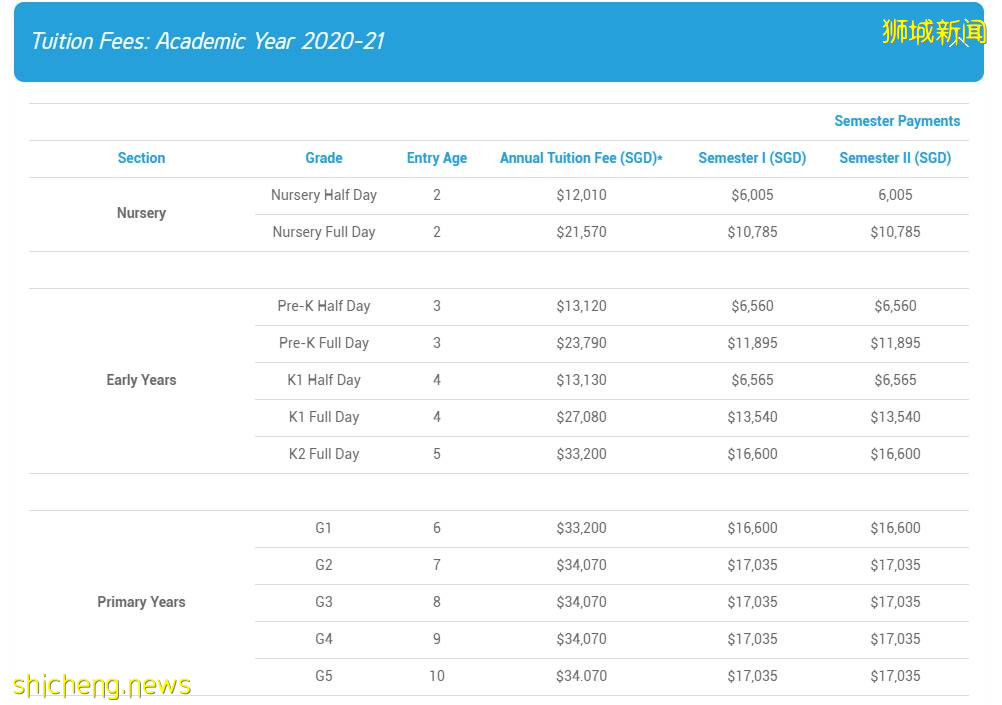Click the Nursery section label
1002x705 pixels.
coord(141,213)
